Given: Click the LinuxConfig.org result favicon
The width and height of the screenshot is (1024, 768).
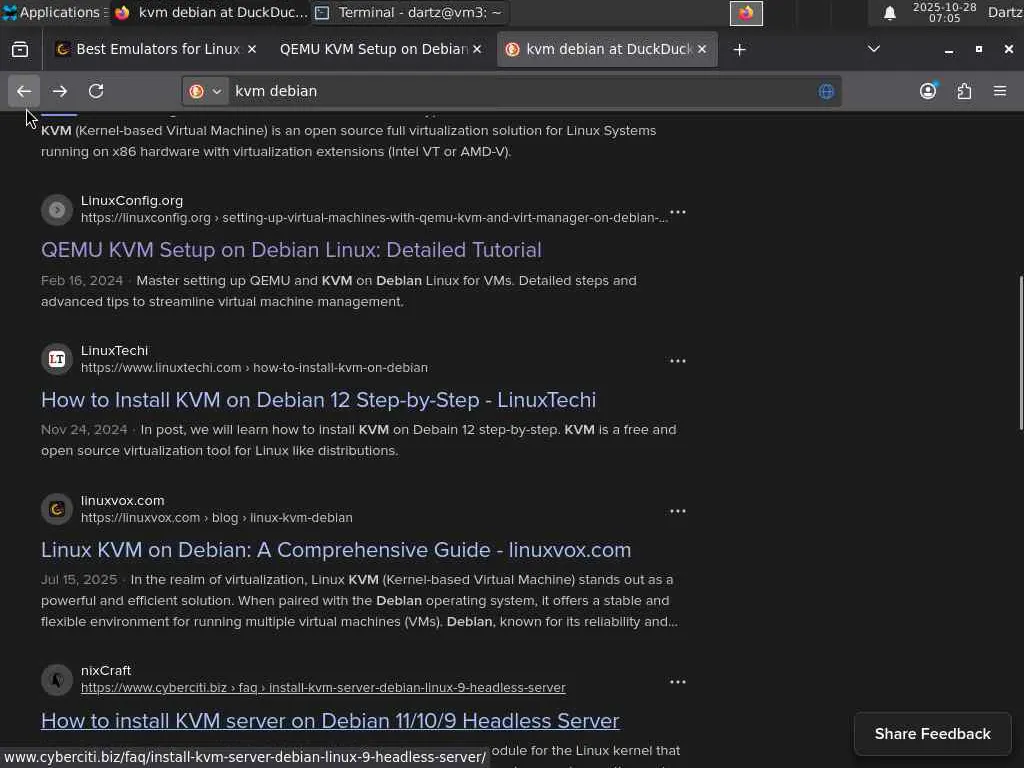Looking at the screenshot, I should point(57,210).
